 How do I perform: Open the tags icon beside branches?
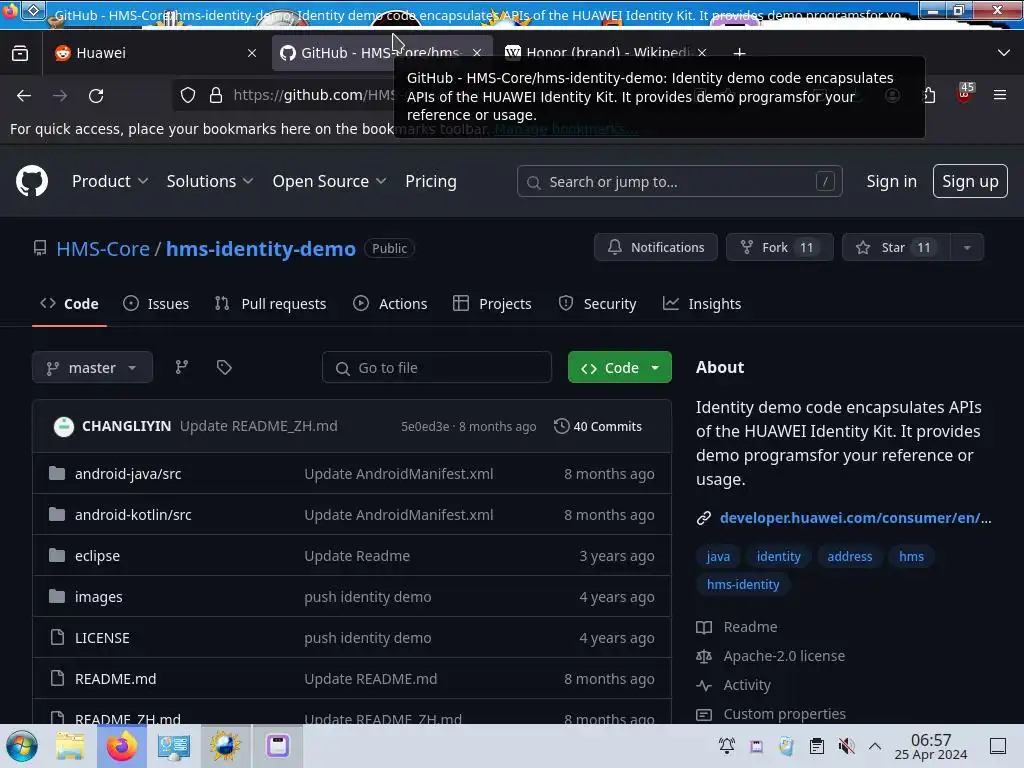224,368
